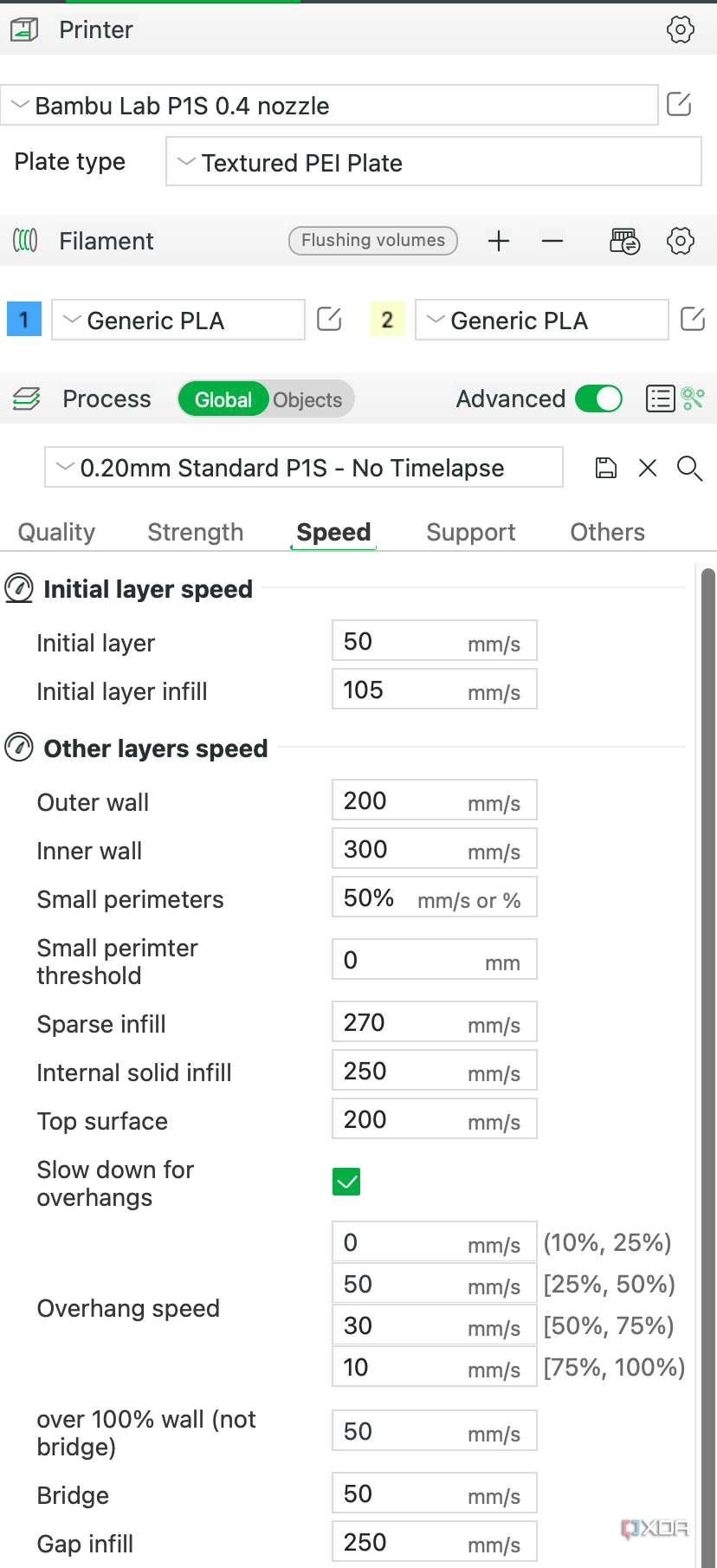Select filament 2 yellow color swatch
Image resolution: width=717 pixels, height=1568 pixels.
(387, 320)
